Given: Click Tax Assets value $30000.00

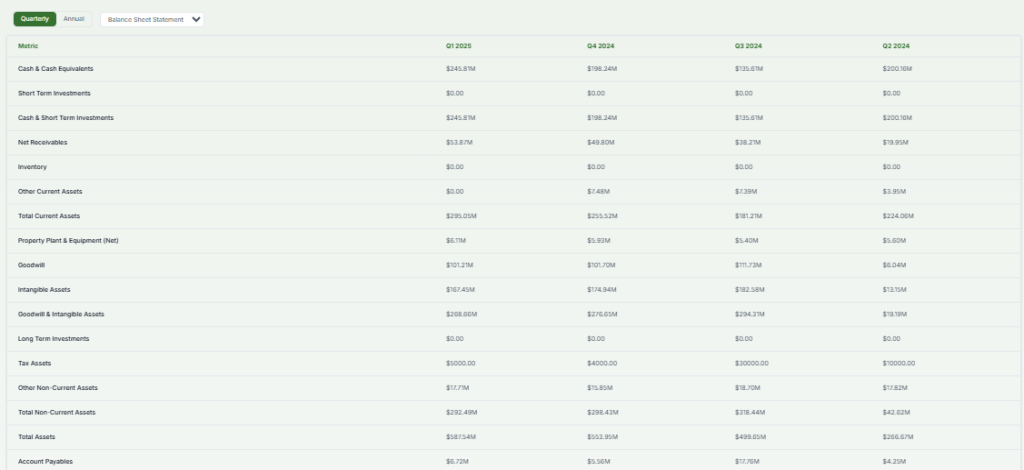Looking at the screenshot, I should 752,364.
